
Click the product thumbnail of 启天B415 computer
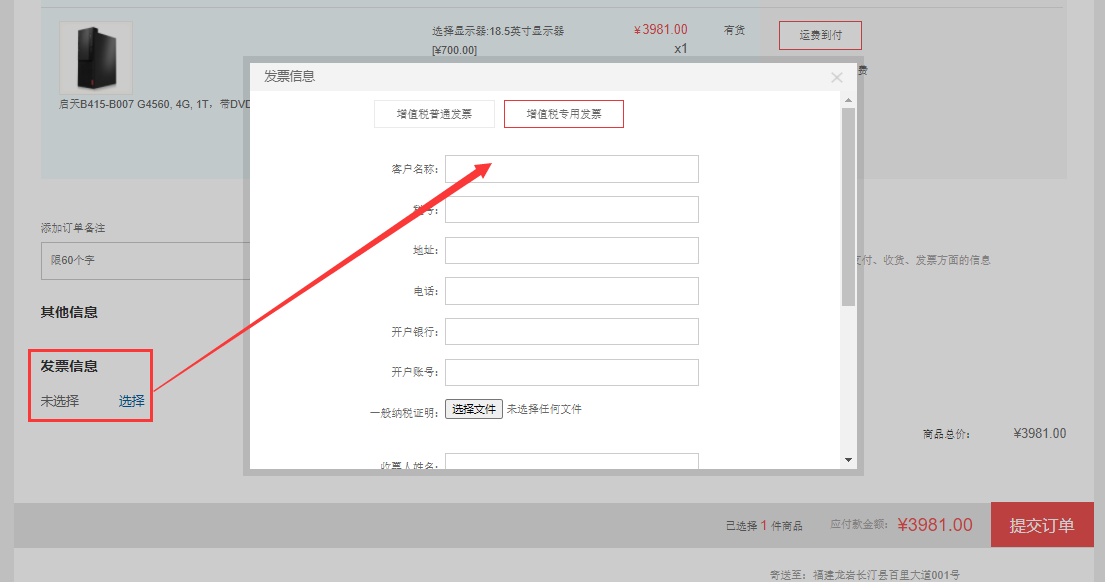point(95,58)
